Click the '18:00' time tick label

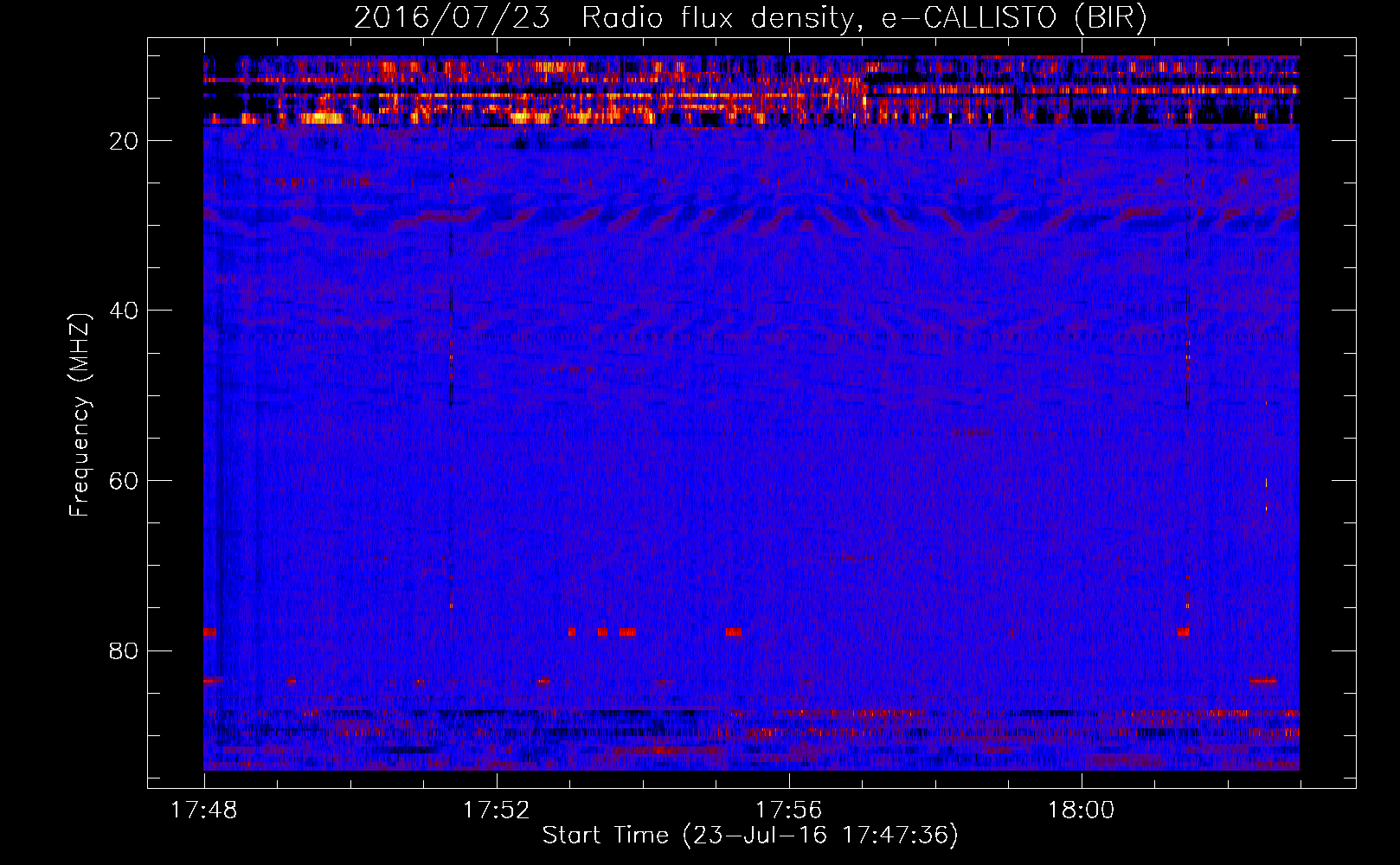pos(1082,811)
